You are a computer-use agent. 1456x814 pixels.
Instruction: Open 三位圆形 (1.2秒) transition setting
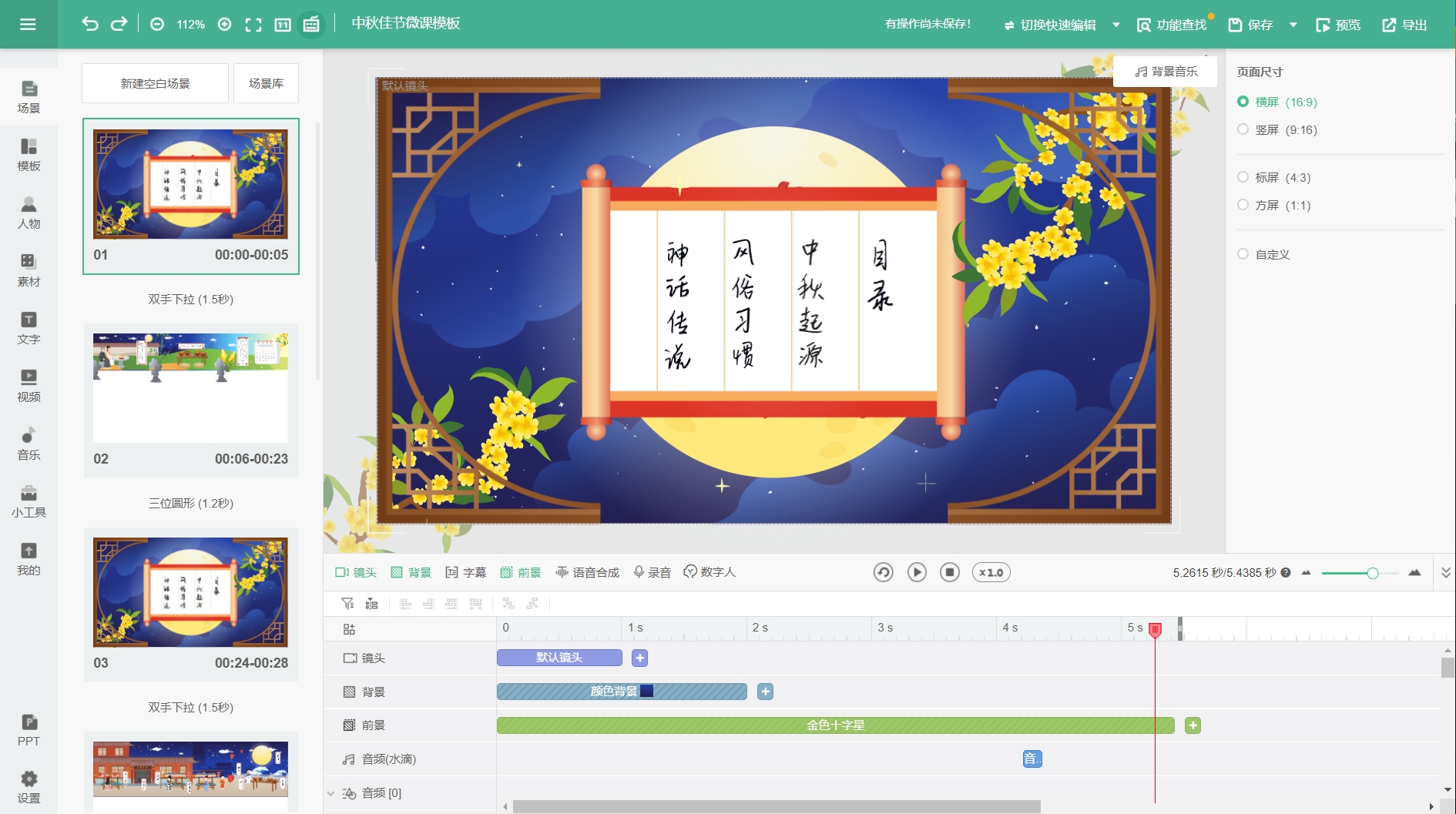(190, 503)
